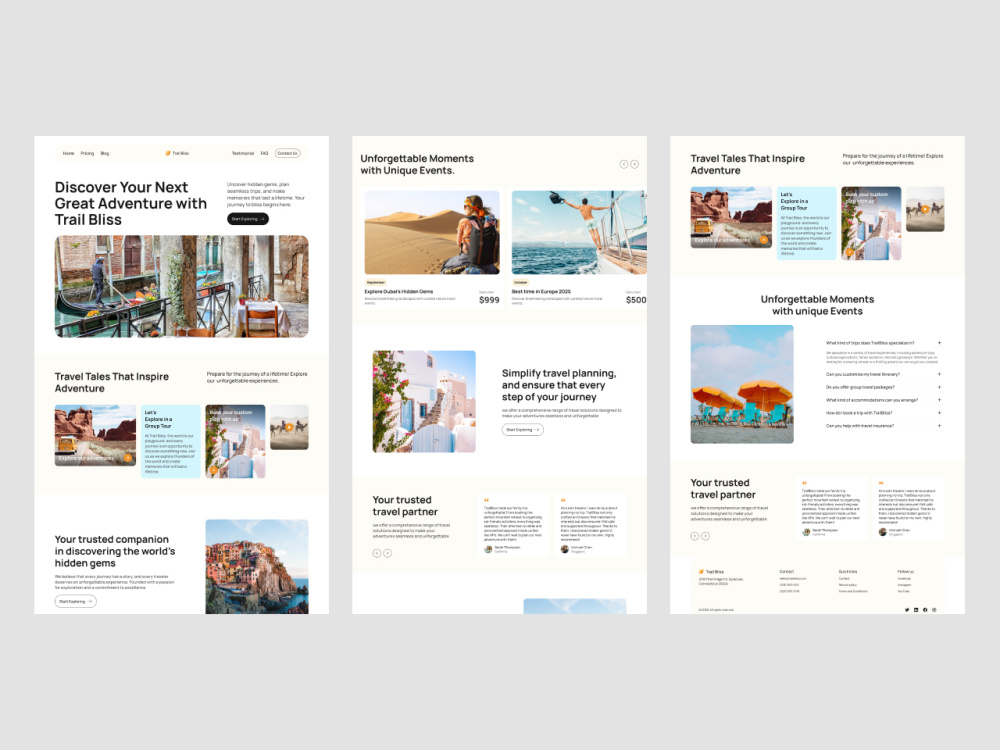The image size is (1000, 750).
Task: Open the sailboat Europe event image
Action: [x=579, y=232]
